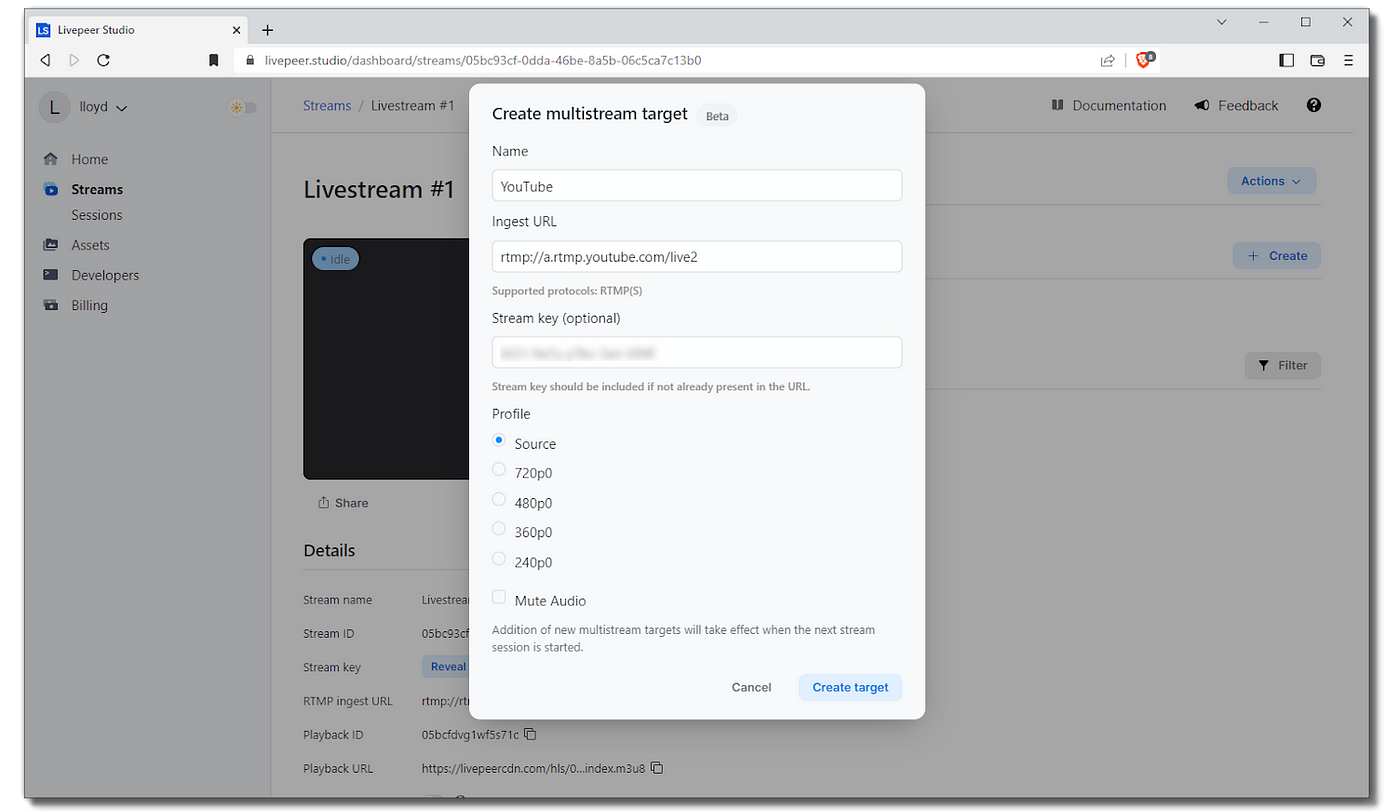The width and height of the screenshot is (1400, 811).
Task: Click the share icon in the address bar
Action: tap(1107, 60)
